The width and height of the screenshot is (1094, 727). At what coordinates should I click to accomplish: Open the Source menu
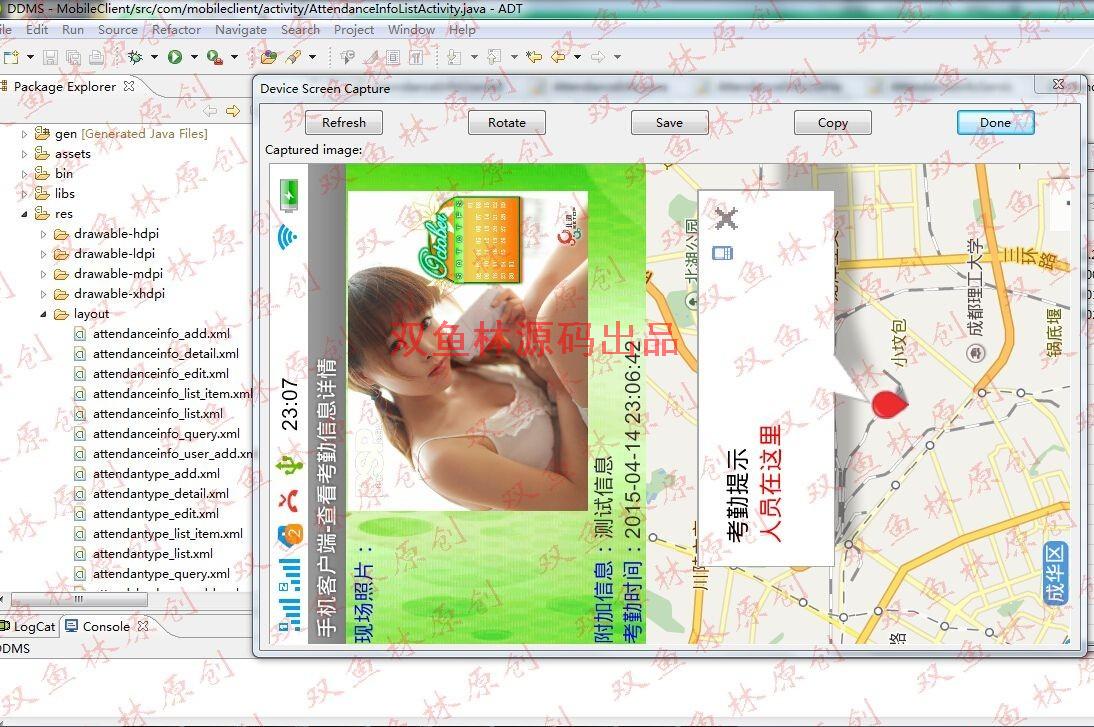click(x=118, y=29)
